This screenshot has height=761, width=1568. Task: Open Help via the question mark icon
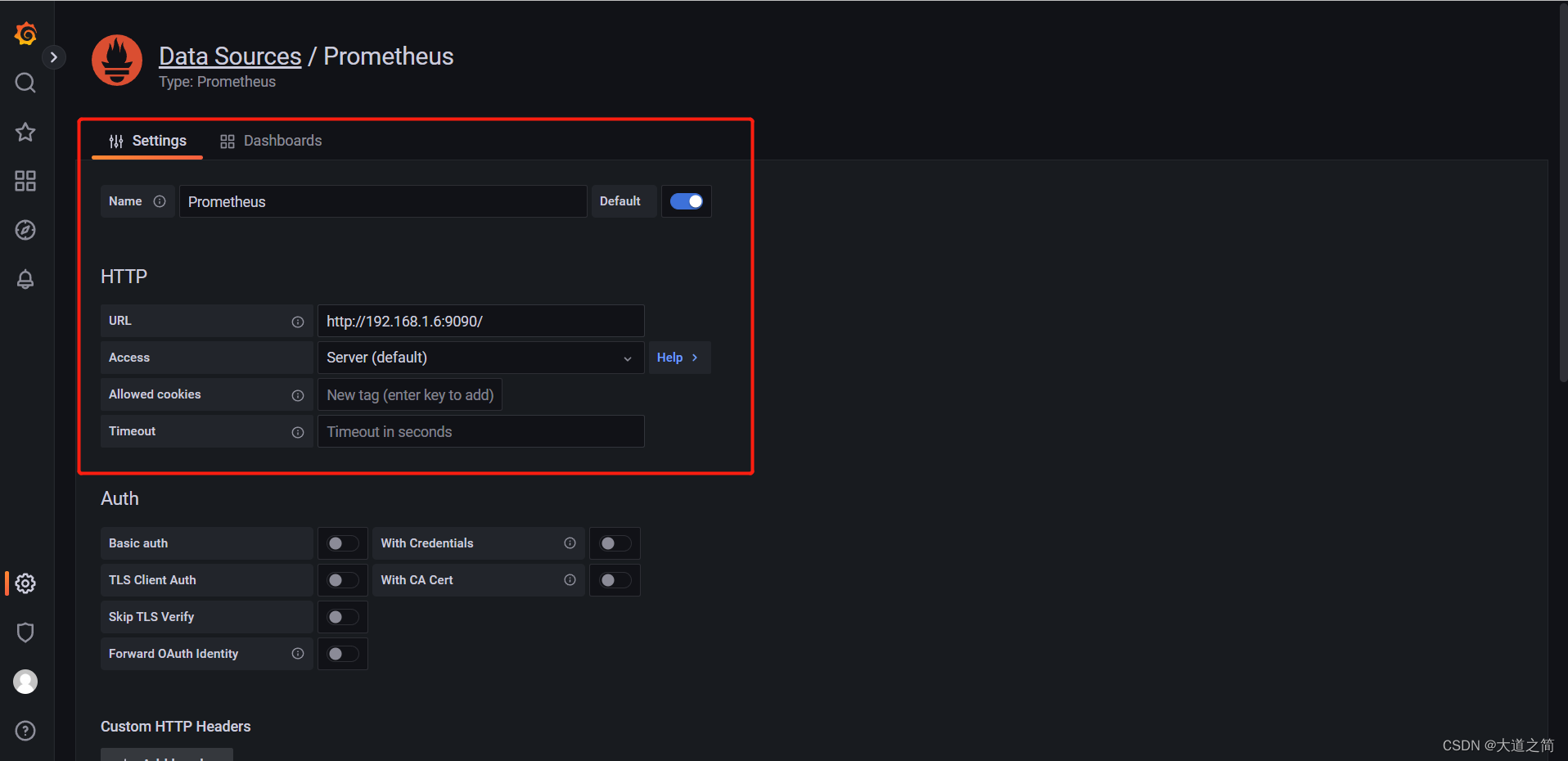pyautogui.click(x=25, y=730)
